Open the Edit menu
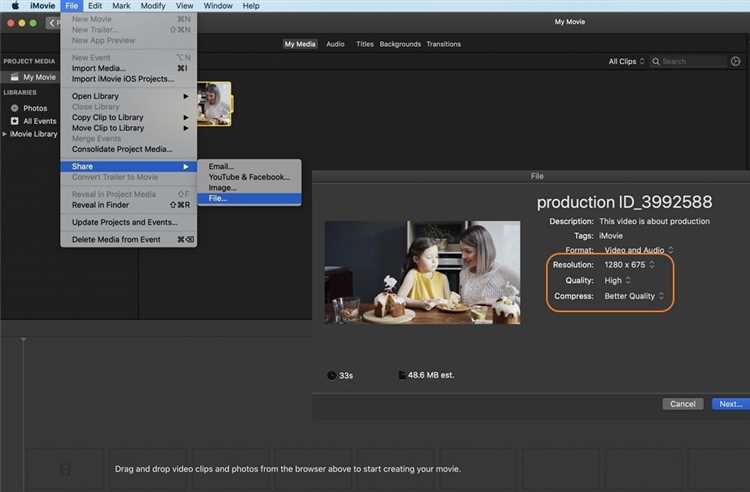750x492 pixels. 95,6
